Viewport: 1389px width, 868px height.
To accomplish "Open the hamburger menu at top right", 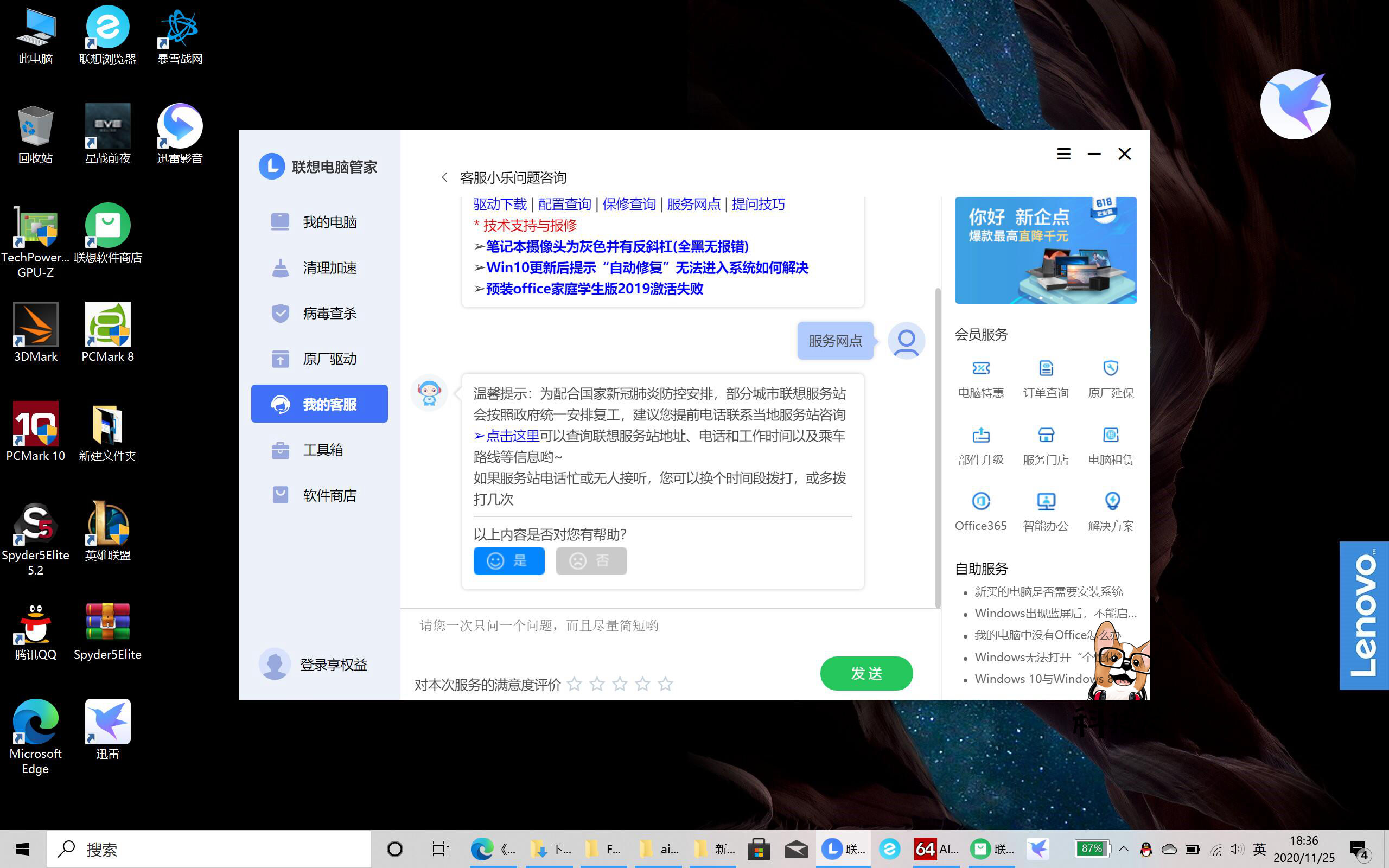I will [1063, 154].
